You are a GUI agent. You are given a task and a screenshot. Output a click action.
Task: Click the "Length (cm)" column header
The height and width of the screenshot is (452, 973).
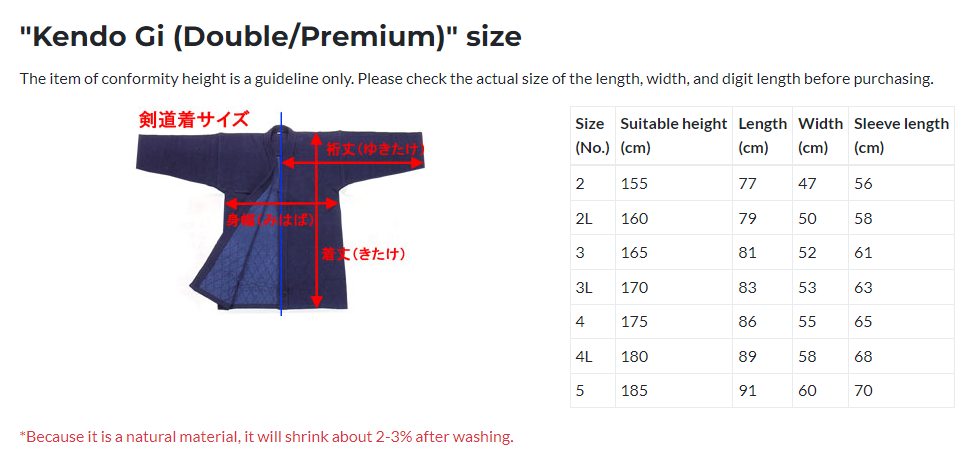(x=762, y=135)
